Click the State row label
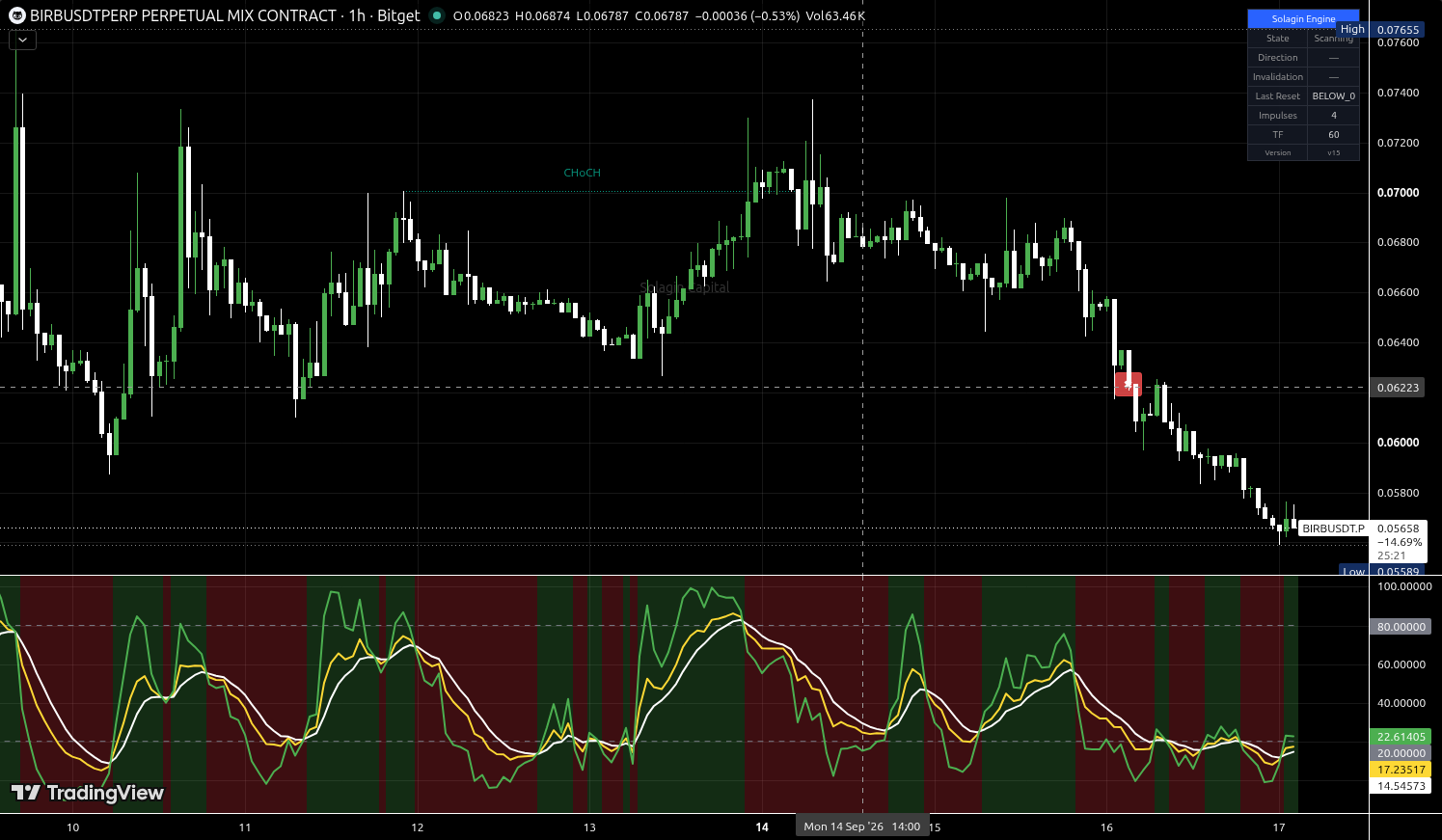Screen dimensions: 1442x840 1277,39
